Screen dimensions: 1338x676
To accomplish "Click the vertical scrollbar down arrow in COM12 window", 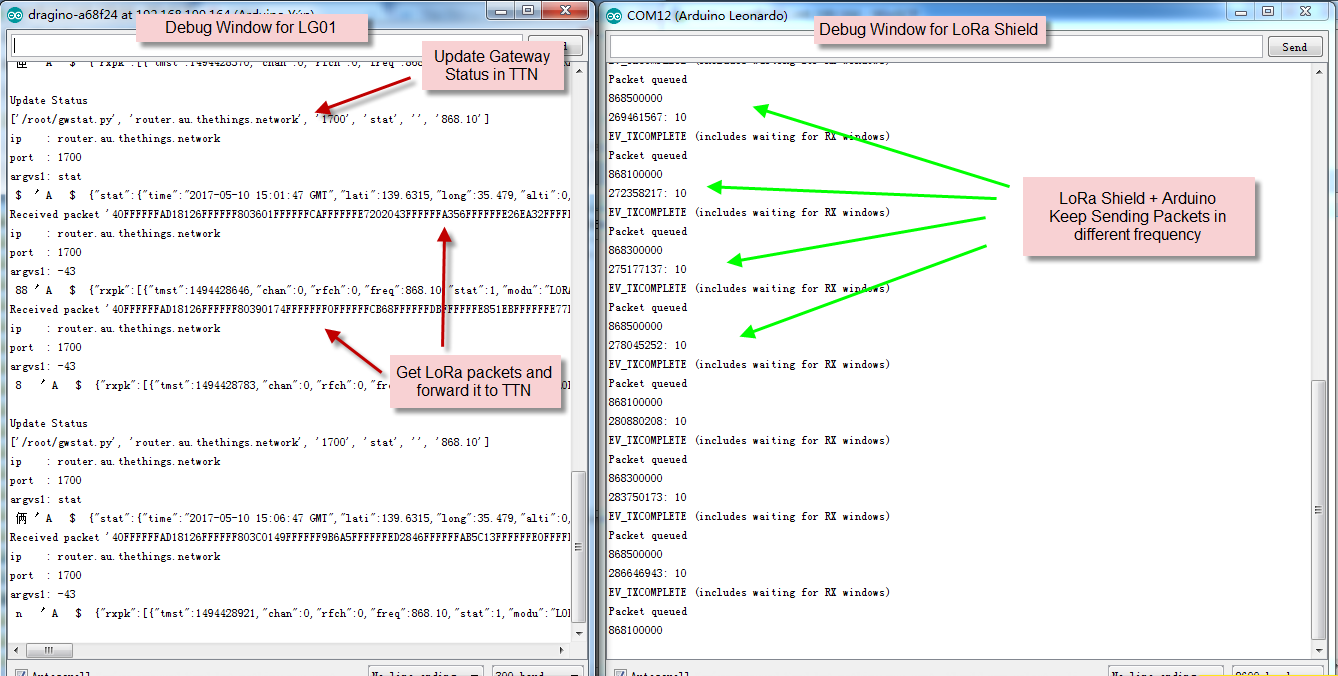I will click(1319, 648).
